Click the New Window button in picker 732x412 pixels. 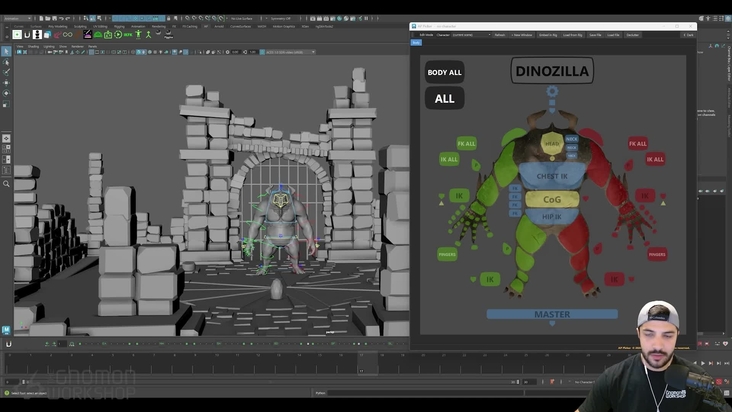pyautogui.click(x=521, y=35)
